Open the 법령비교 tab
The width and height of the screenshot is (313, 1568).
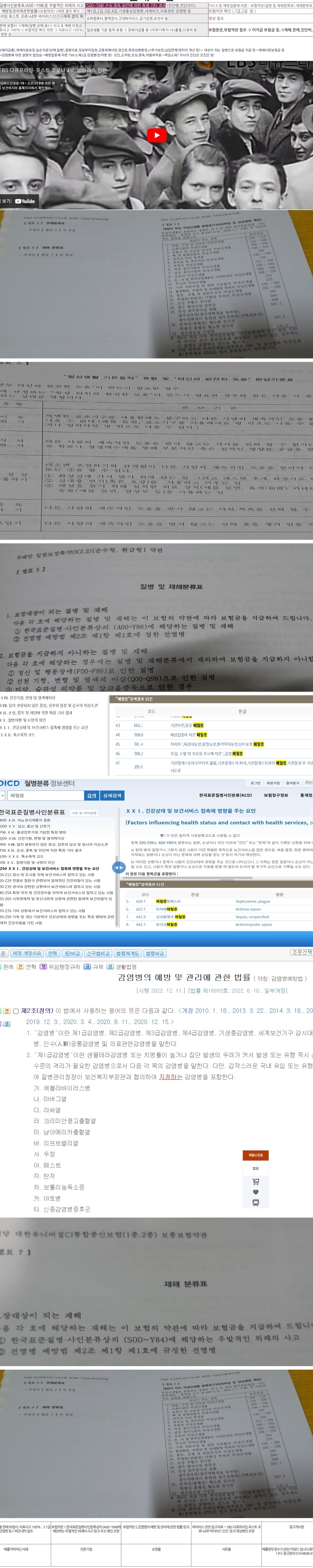(155, 953)
